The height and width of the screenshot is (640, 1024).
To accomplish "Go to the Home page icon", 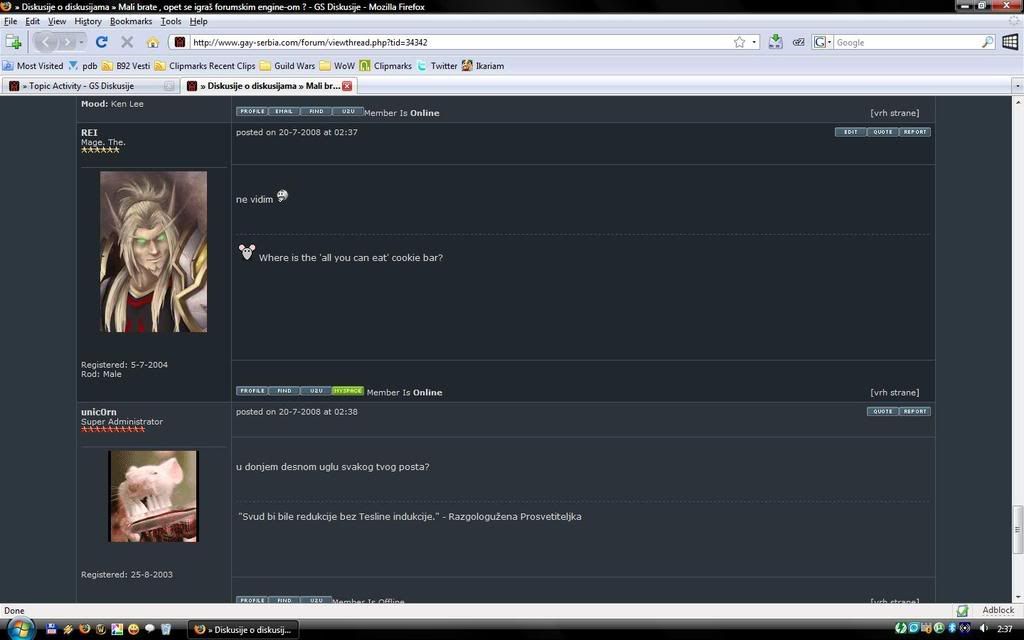I will pos(153,42).
